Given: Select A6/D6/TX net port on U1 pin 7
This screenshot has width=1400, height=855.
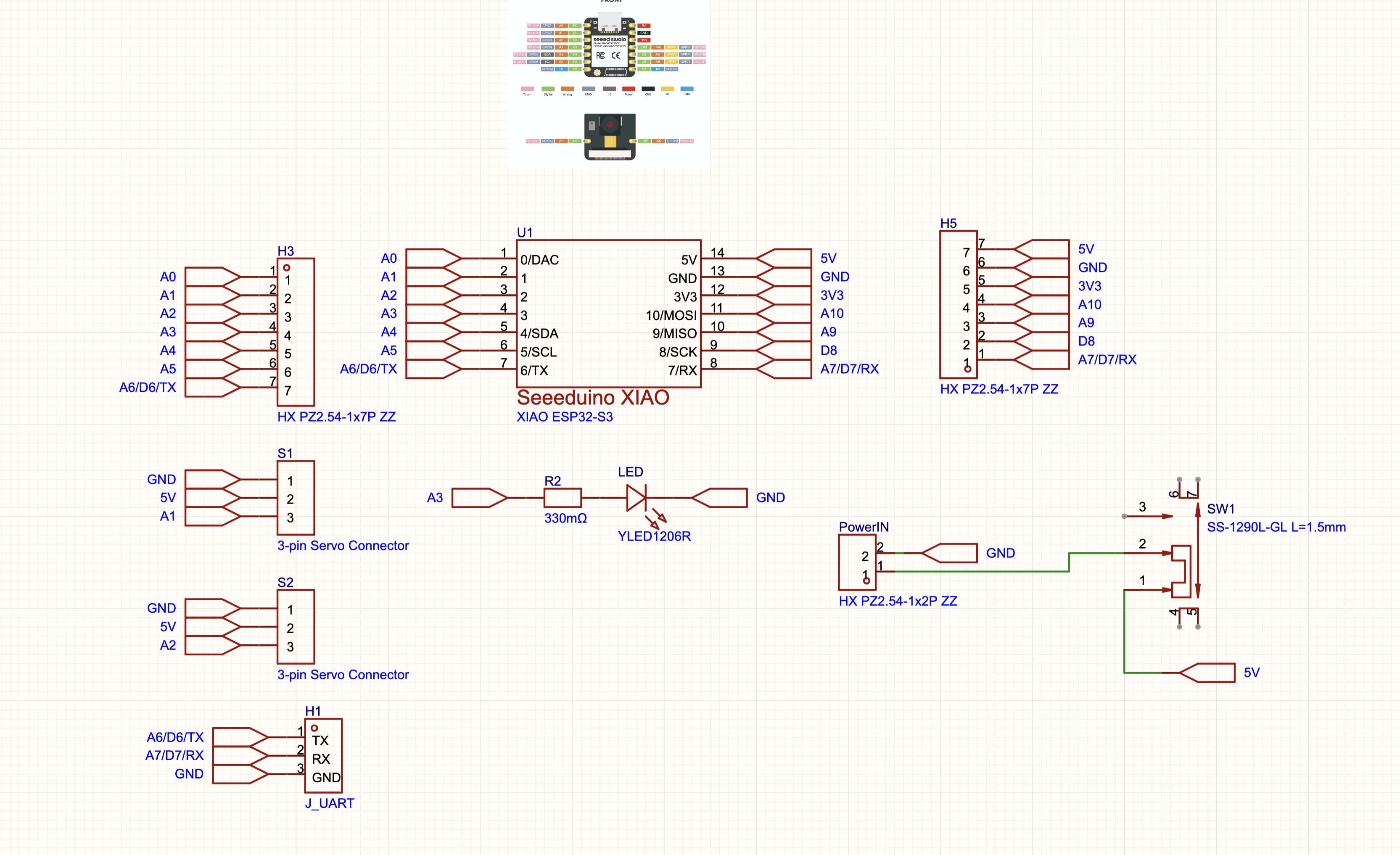Looking at the screenshot, I should [x=433, y=369].
